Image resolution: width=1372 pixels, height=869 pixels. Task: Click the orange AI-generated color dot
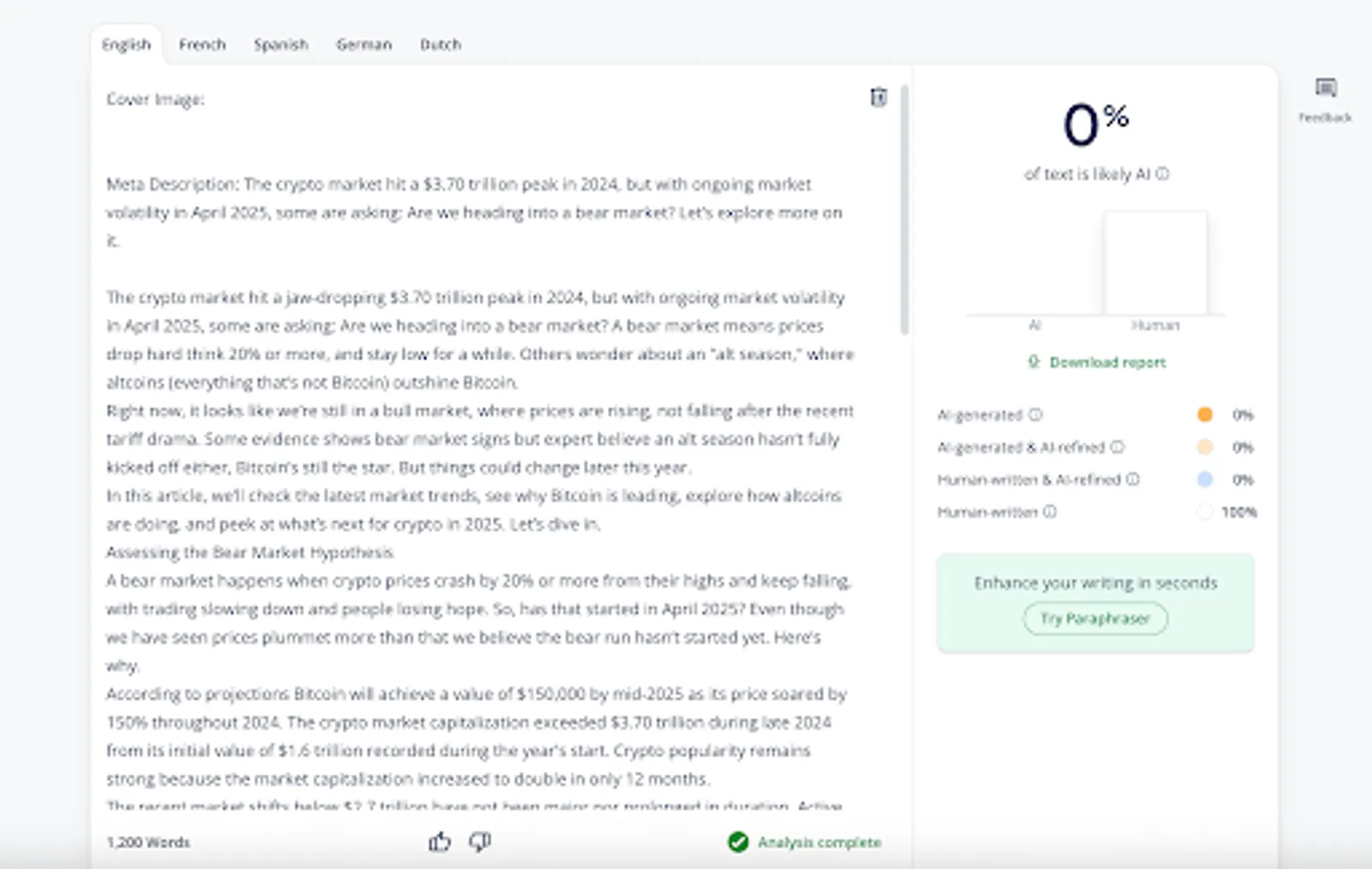[1205, 414]
